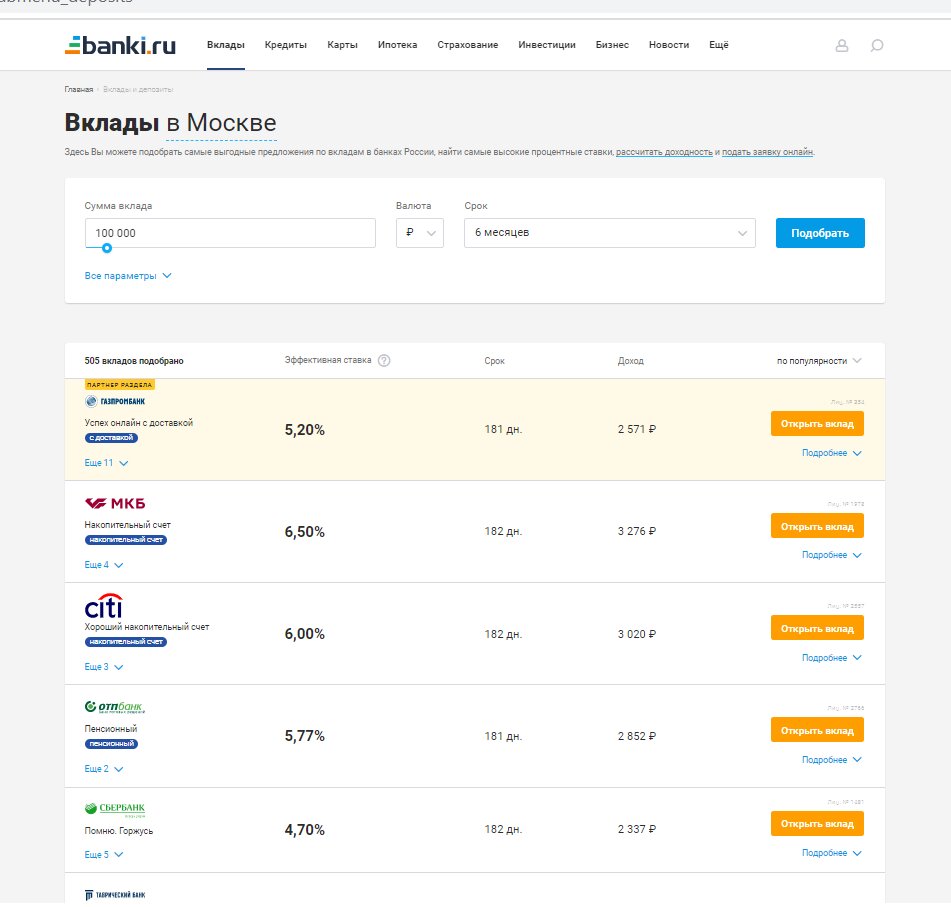Image resolution: width=951 pixels, height=907 pixels.
Task: Click Открыть вклад for Сбербанк
Action: point(817,823)
